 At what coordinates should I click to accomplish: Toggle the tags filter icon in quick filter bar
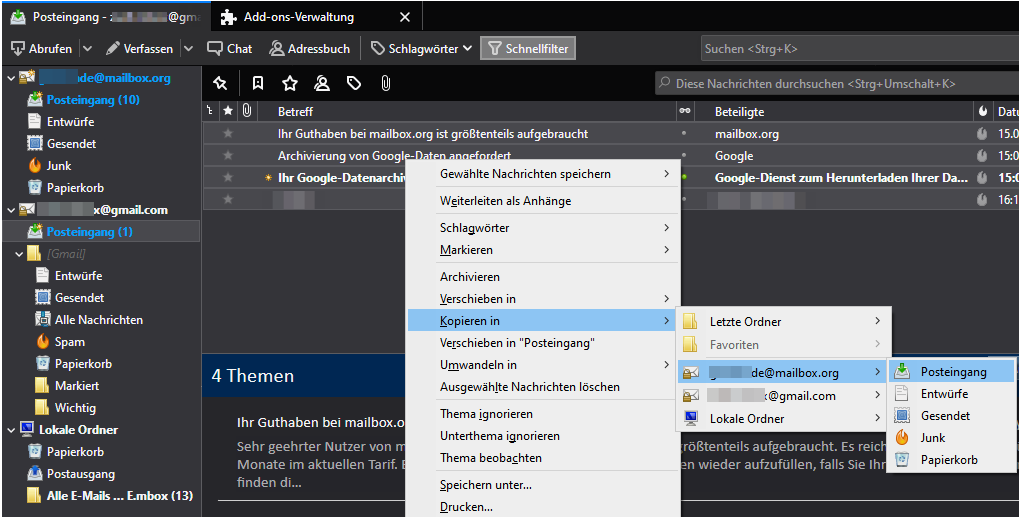click(x=354, y=83)
